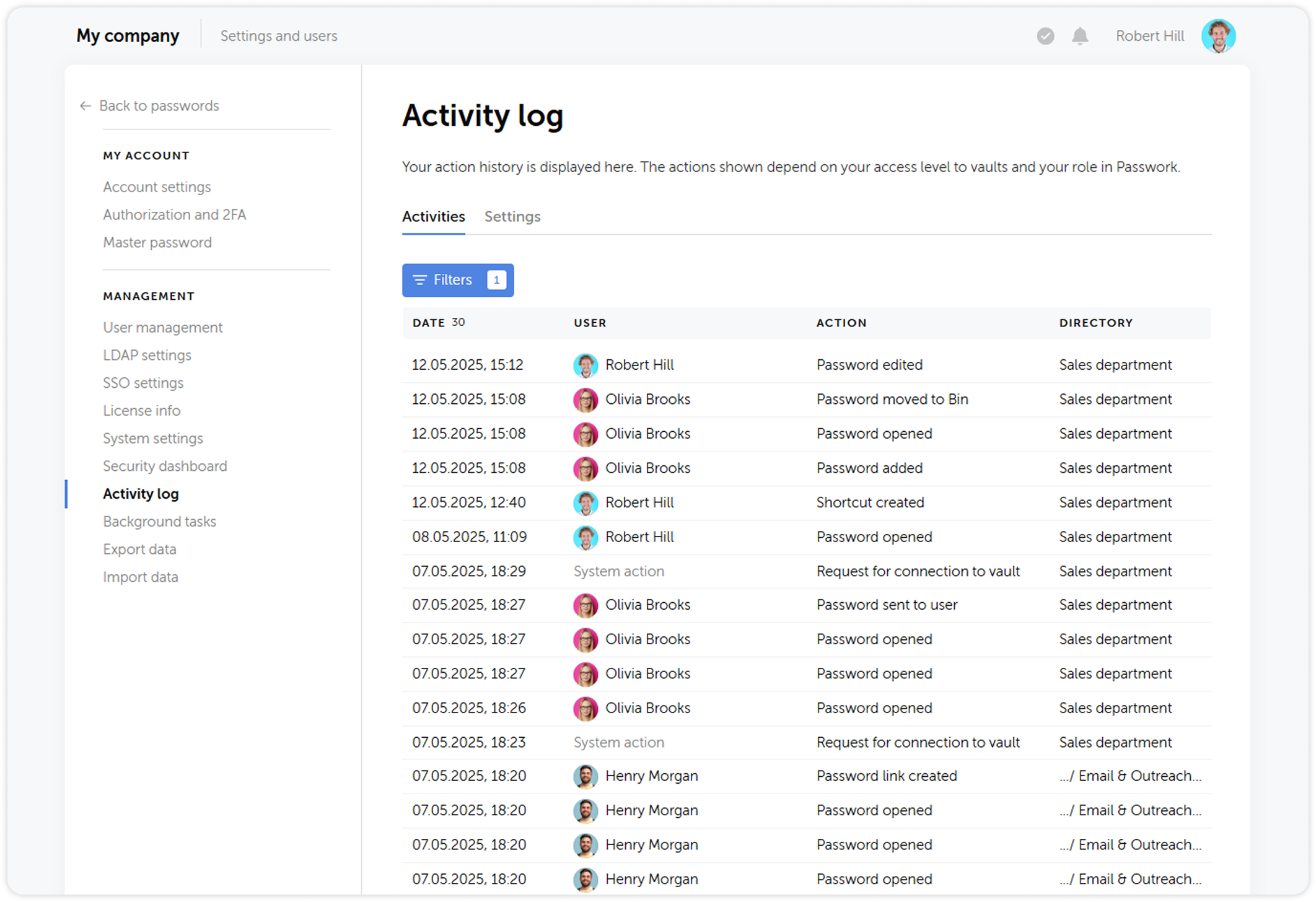Switch to the Settings tab

[512, 216]
